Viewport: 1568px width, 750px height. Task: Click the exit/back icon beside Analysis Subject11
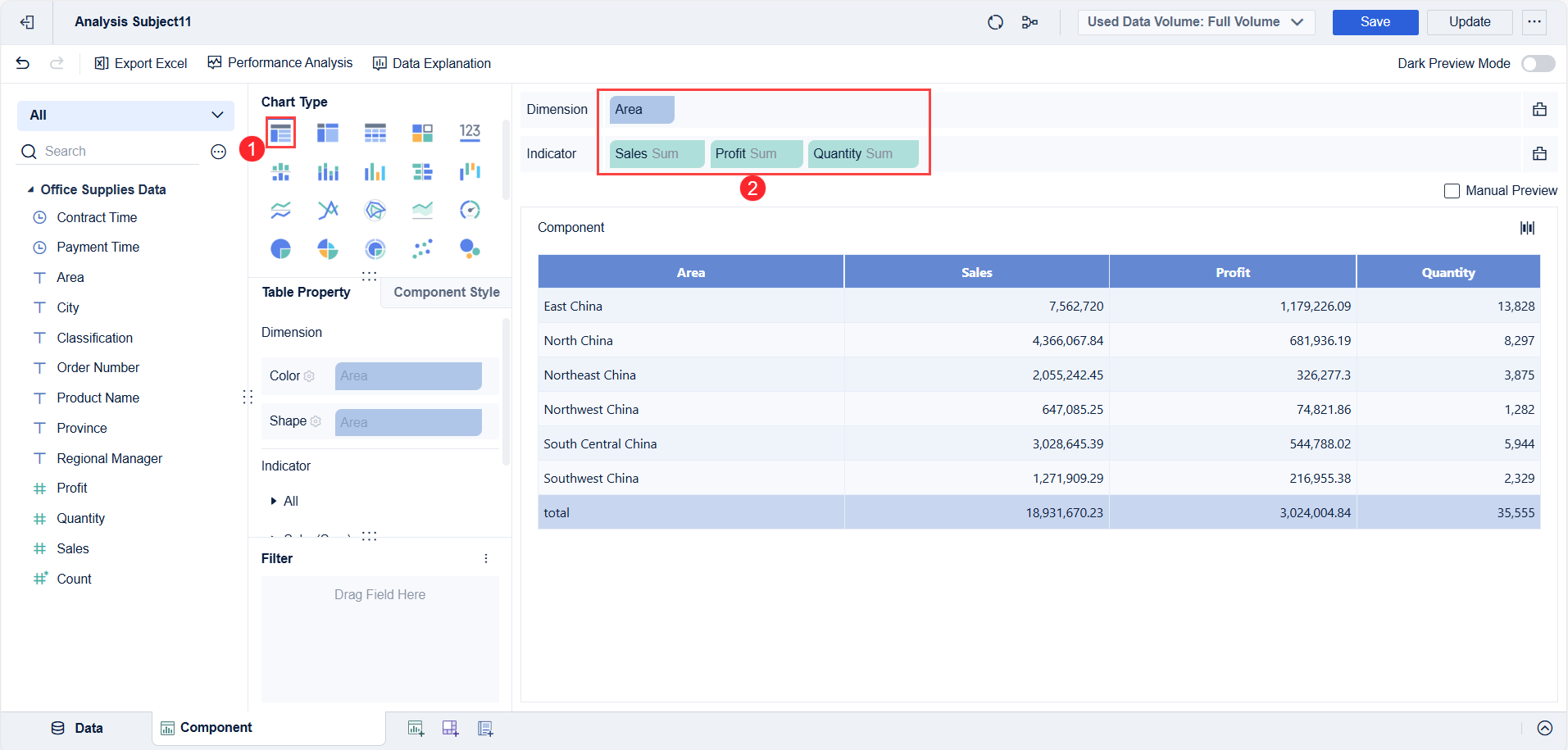click(27, 22)
